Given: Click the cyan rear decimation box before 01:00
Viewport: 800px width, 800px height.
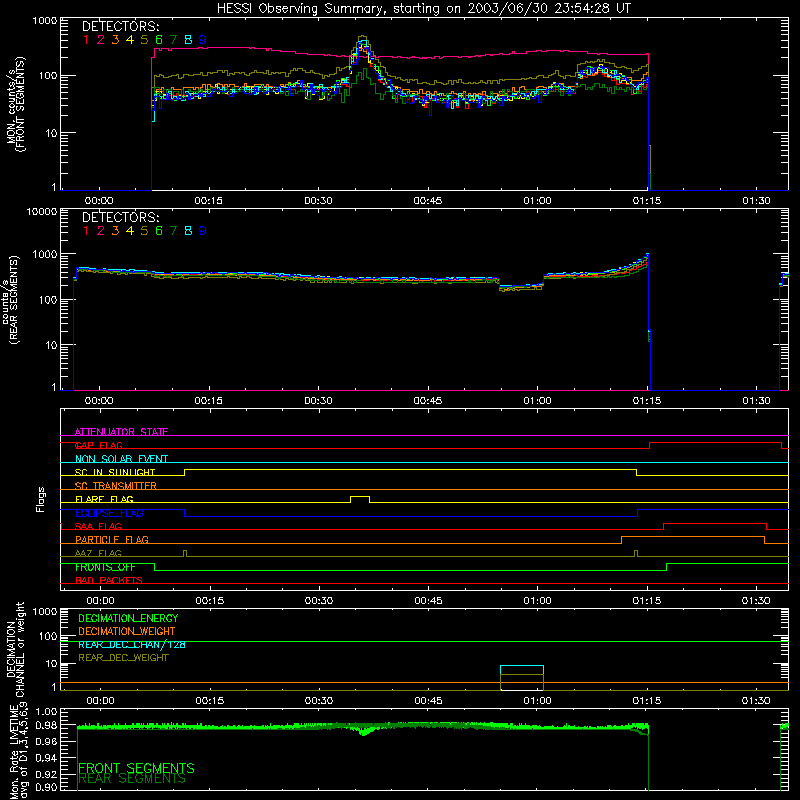Looking at the screenshot, I should click(x=522, y=670).
